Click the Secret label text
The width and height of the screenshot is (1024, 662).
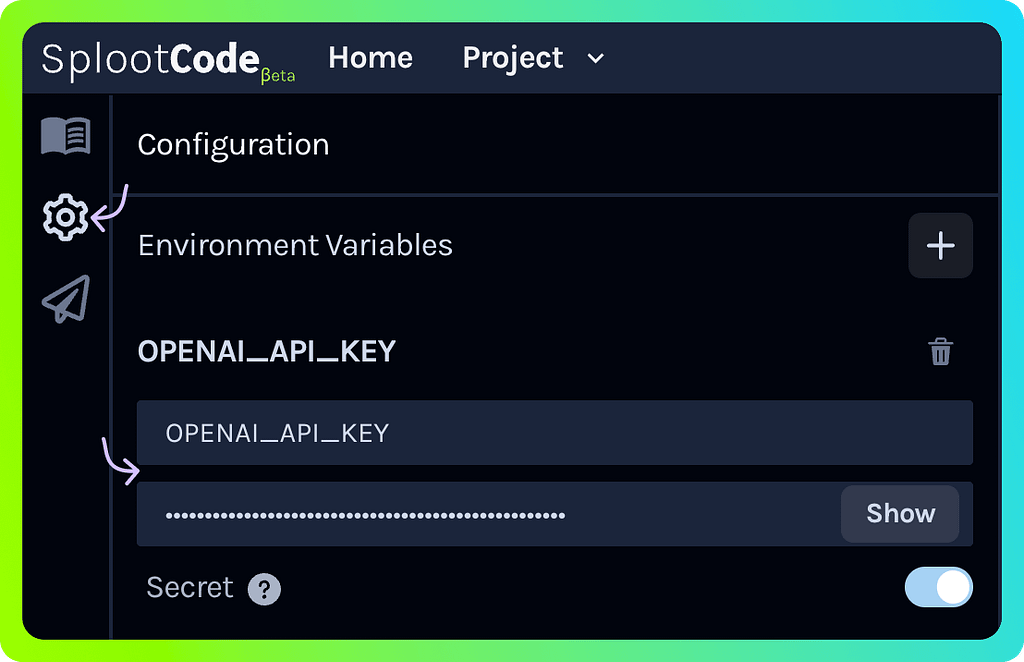[x=189, y=587]
